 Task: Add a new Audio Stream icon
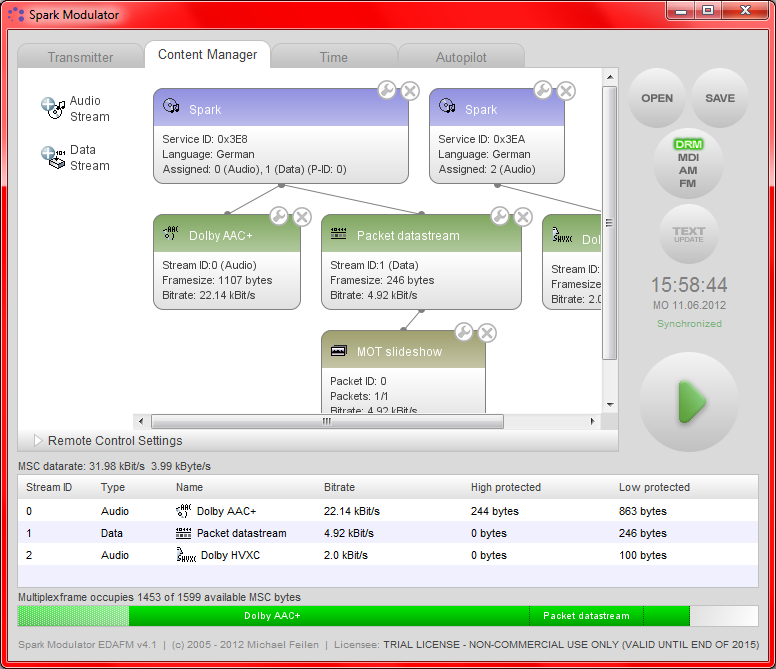[x=52, y=107]
